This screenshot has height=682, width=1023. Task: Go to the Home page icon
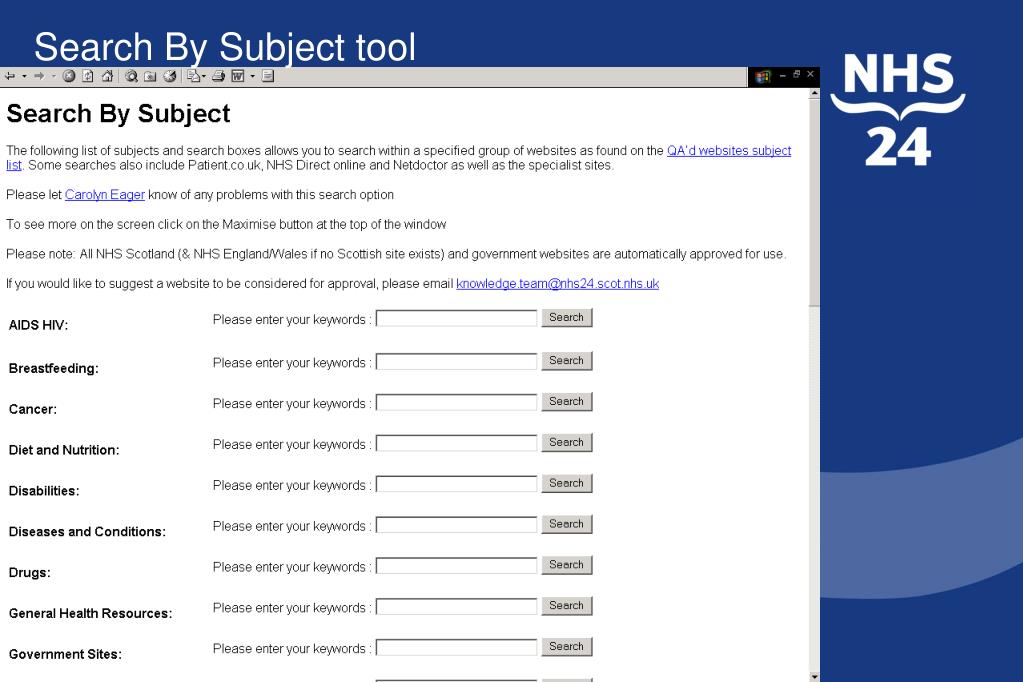pyautogui.click(x=107, y=76)
